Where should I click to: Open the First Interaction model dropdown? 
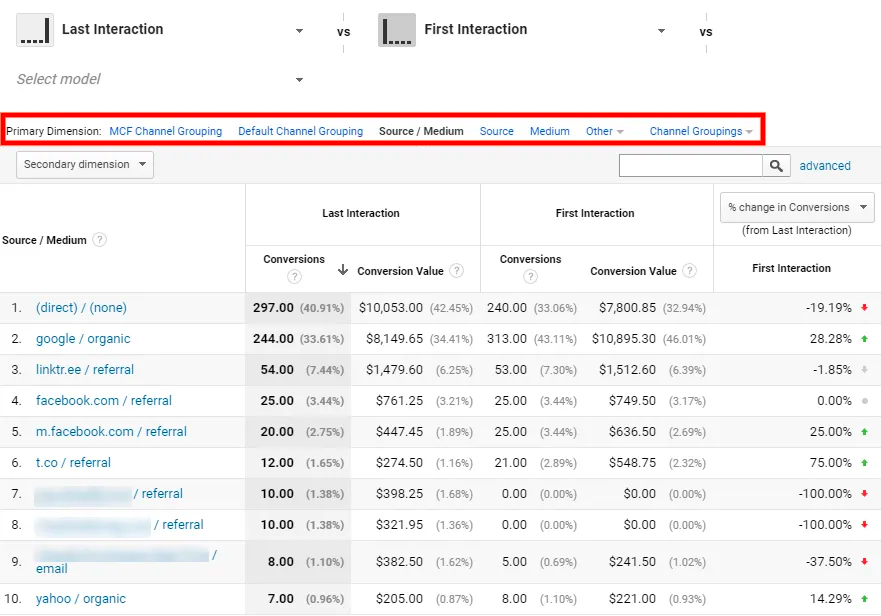tap(661, 31)
